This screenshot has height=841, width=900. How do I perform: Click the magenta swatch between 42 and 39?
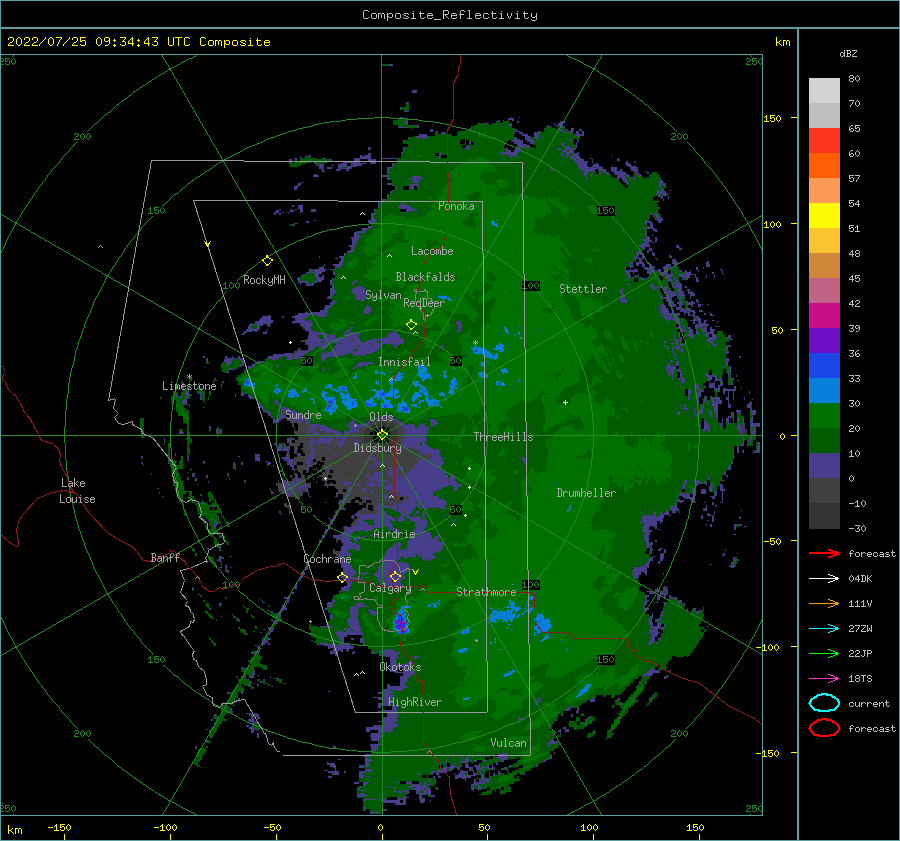(x=824, y=316)
